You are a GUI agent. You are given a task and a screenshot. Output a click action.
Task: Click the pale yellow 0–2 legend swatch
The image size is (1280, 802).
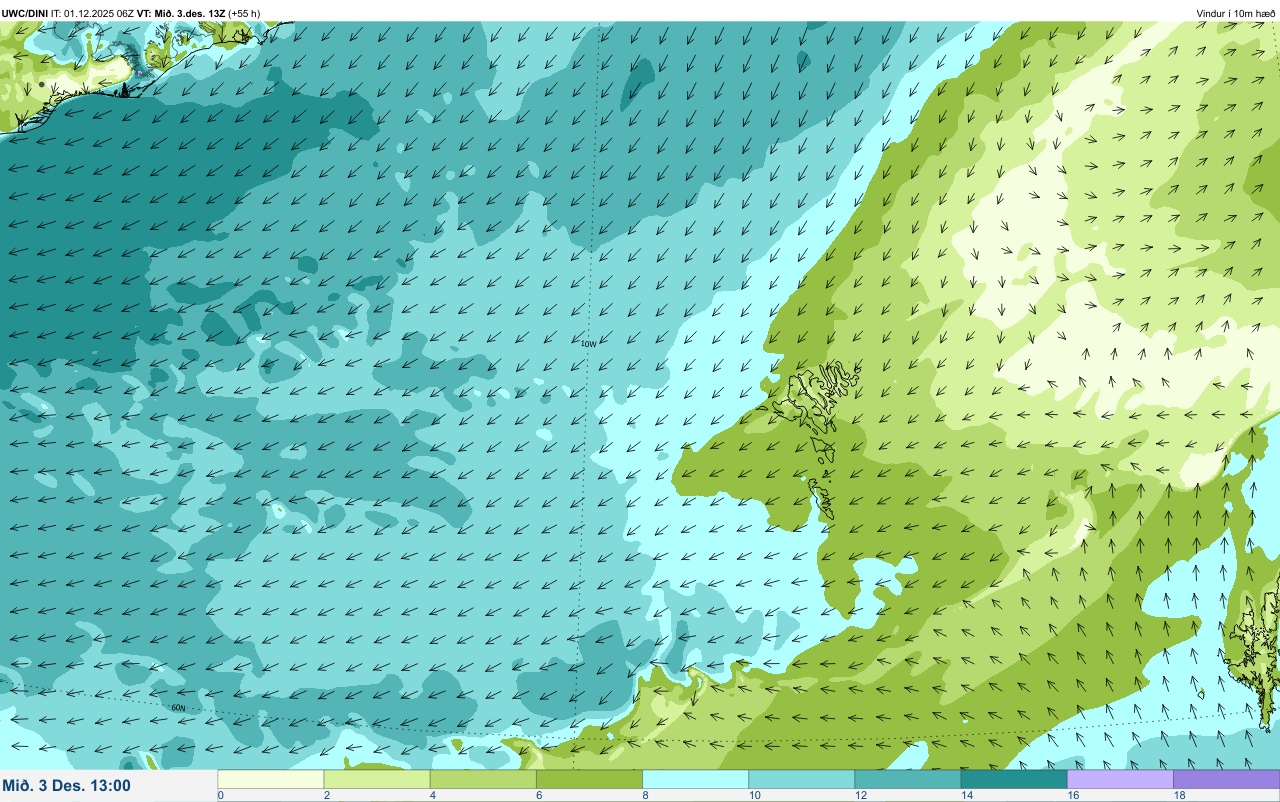271,779
